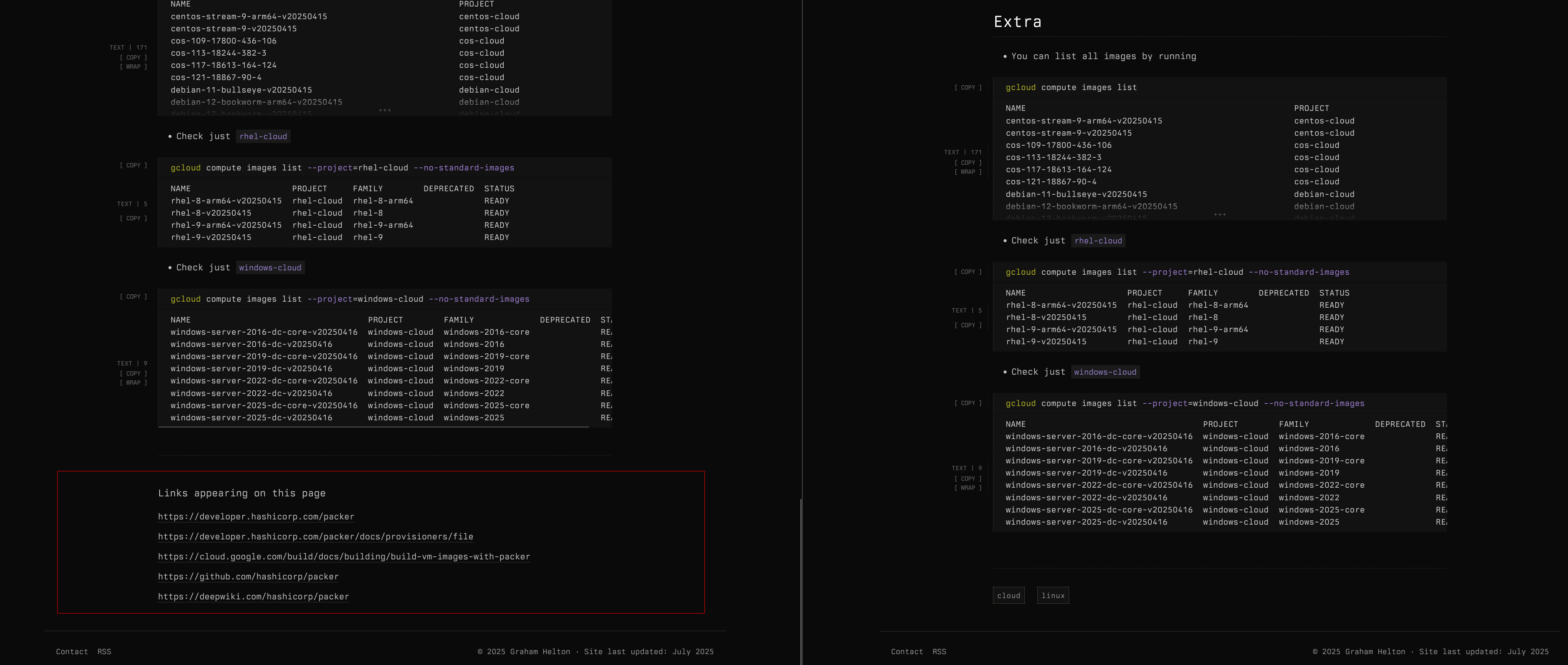Copy rhel image table output in right pane

968,326
